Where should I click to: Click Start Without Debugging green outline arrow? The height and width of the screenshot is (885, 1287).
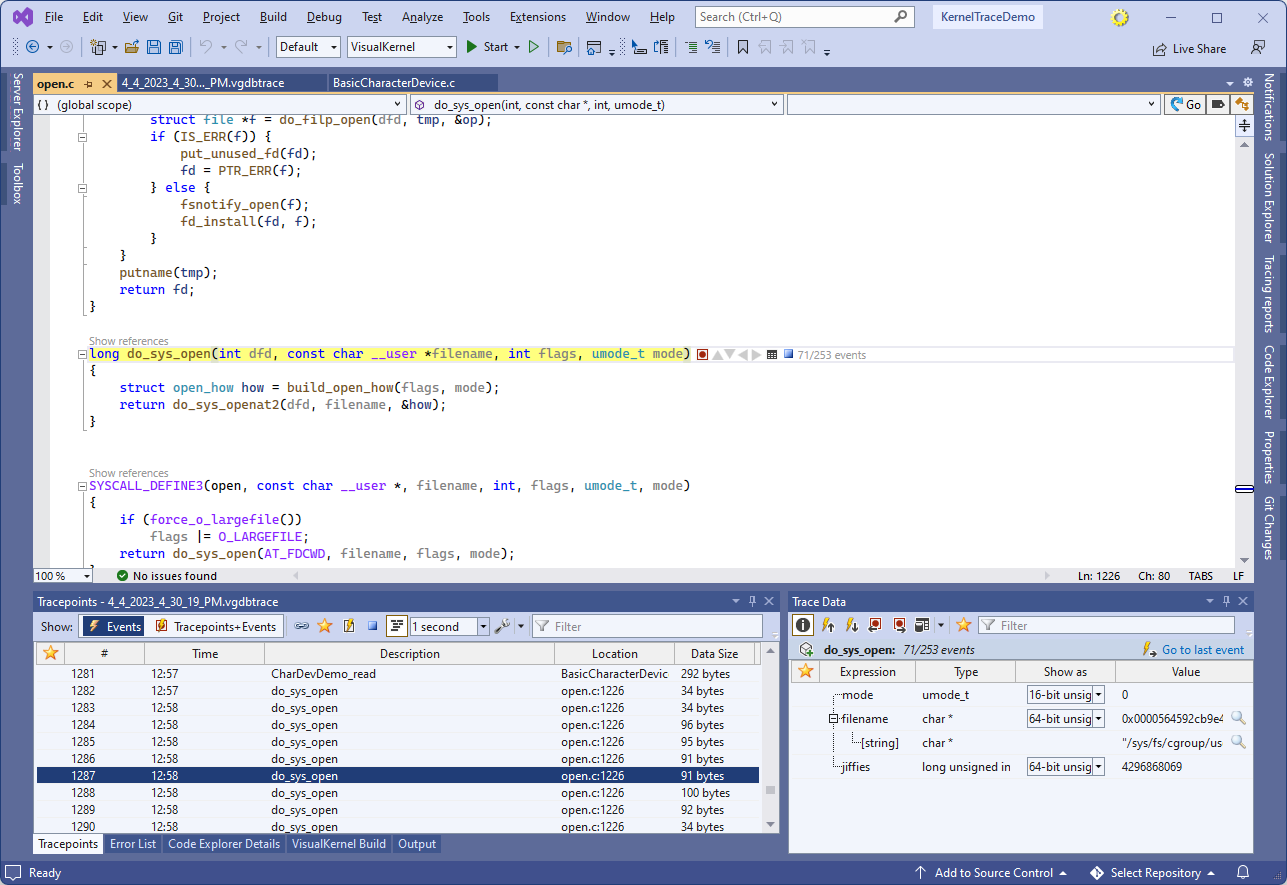tap(534, 47)
